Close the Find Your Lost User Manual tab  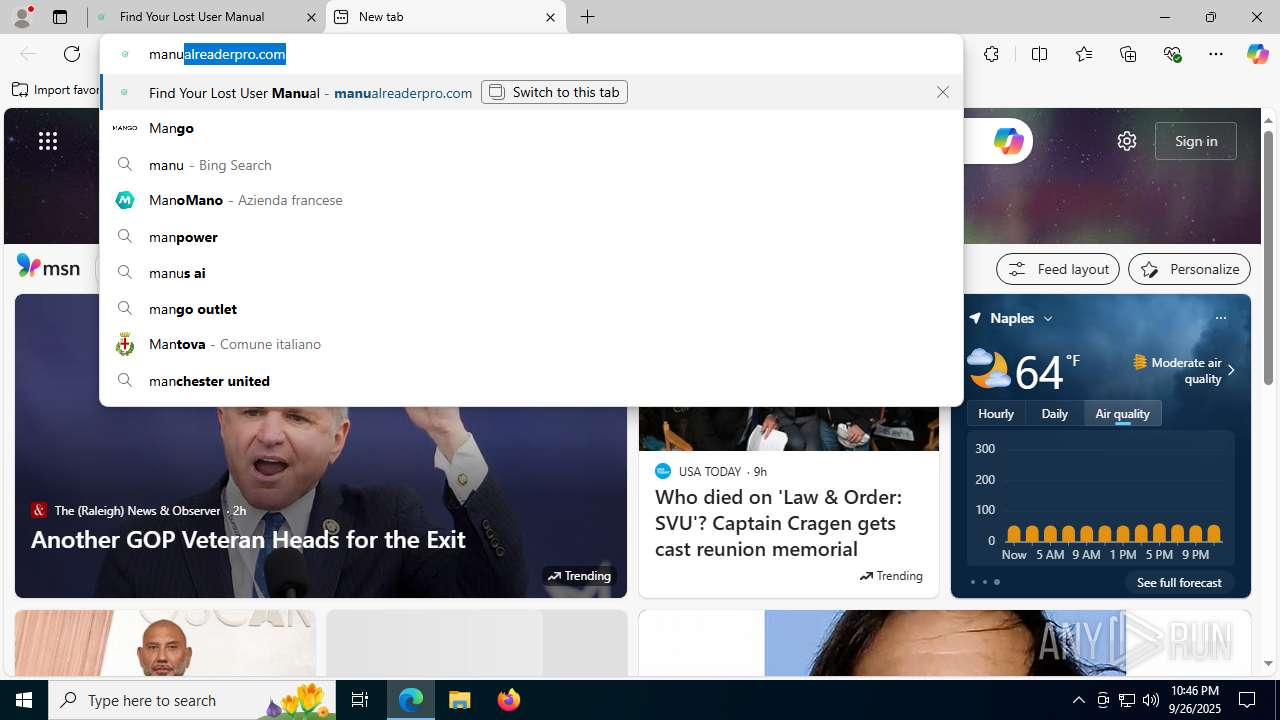point(310,17)
